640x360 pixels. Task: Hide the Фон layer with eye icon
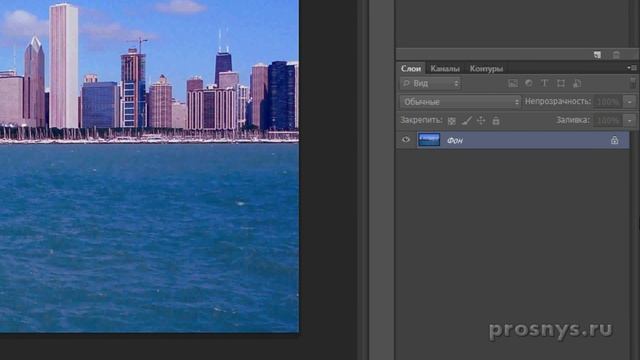(406, 140)
